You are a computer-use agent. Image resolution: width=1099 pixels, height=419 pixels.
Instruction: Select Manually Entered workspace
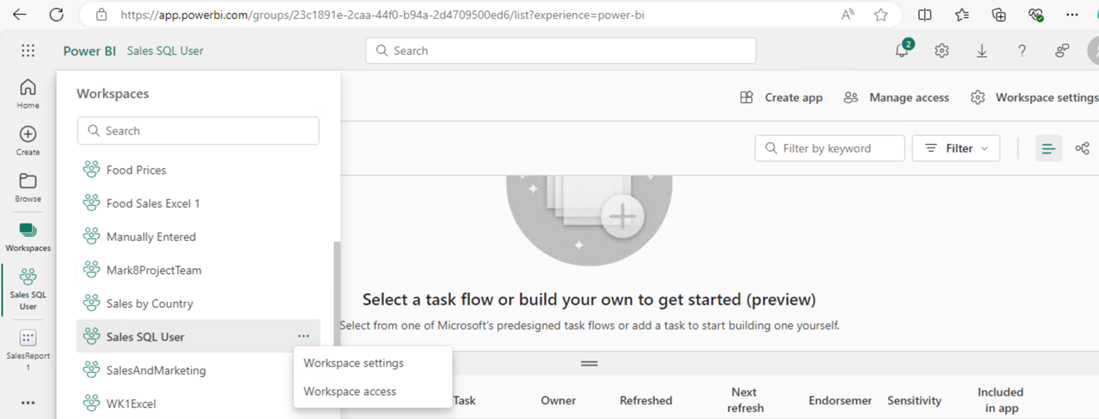198,237
